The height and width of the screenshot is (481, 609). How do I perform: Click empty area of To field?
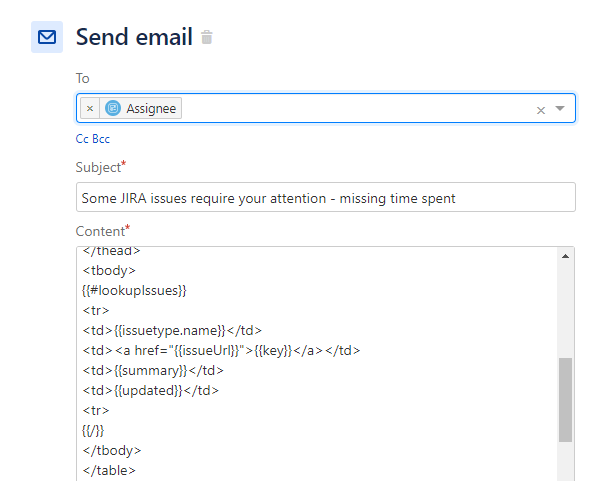[357, 108]
